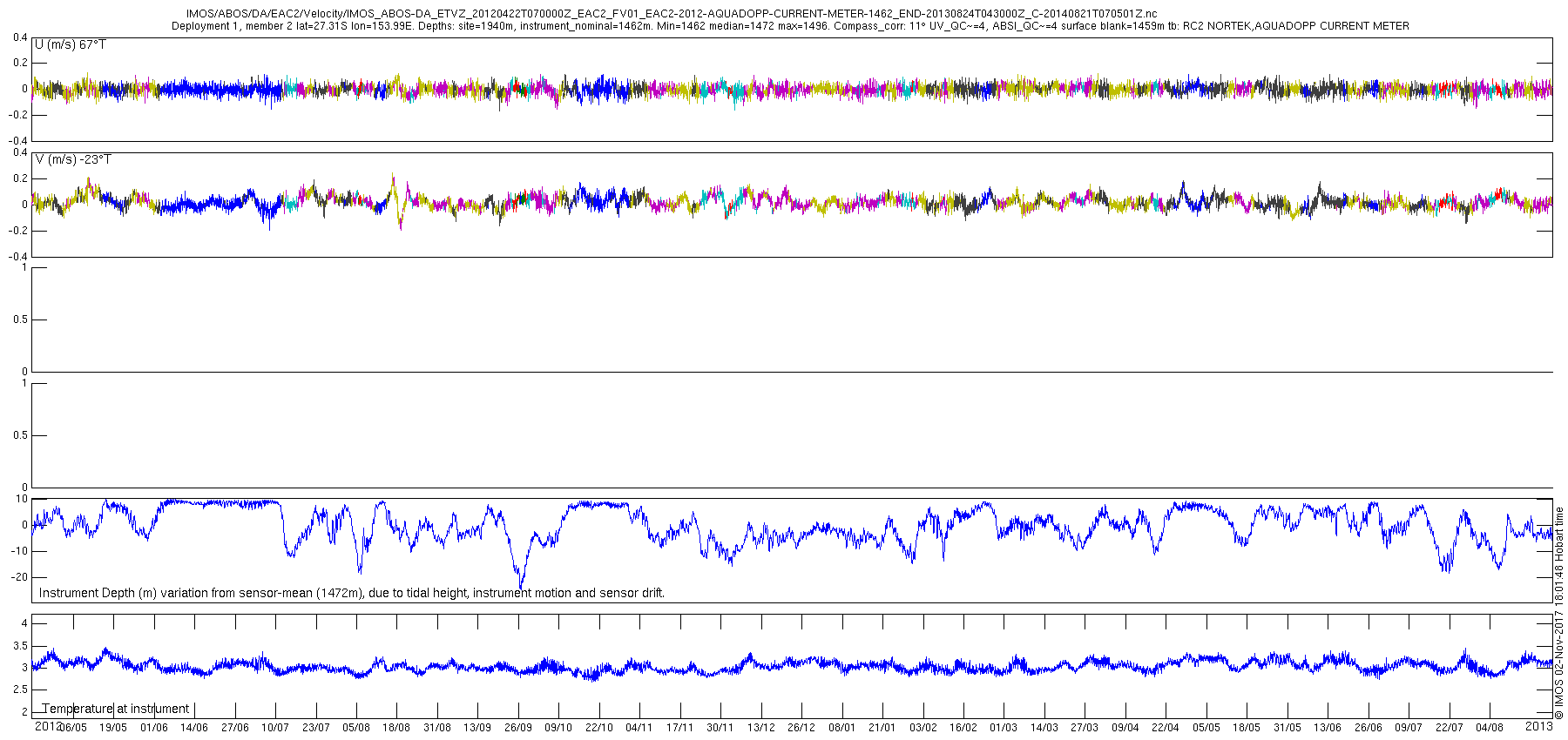Screen dimensions: 1568x740
Task: Select the 23/07 date tick label
Action: pyautogui.click(x=316, y=728)
